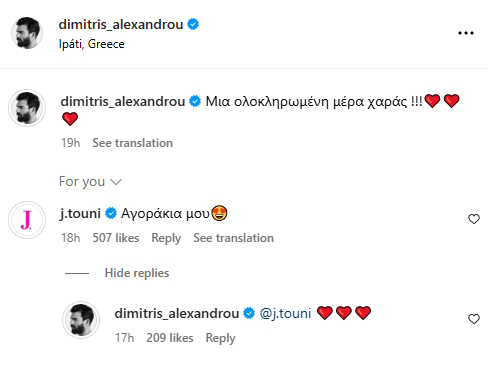Like dimitris_alexandrou's reply with the heart icon
Viewport: 488px width, 367px height.
point(474,319)
